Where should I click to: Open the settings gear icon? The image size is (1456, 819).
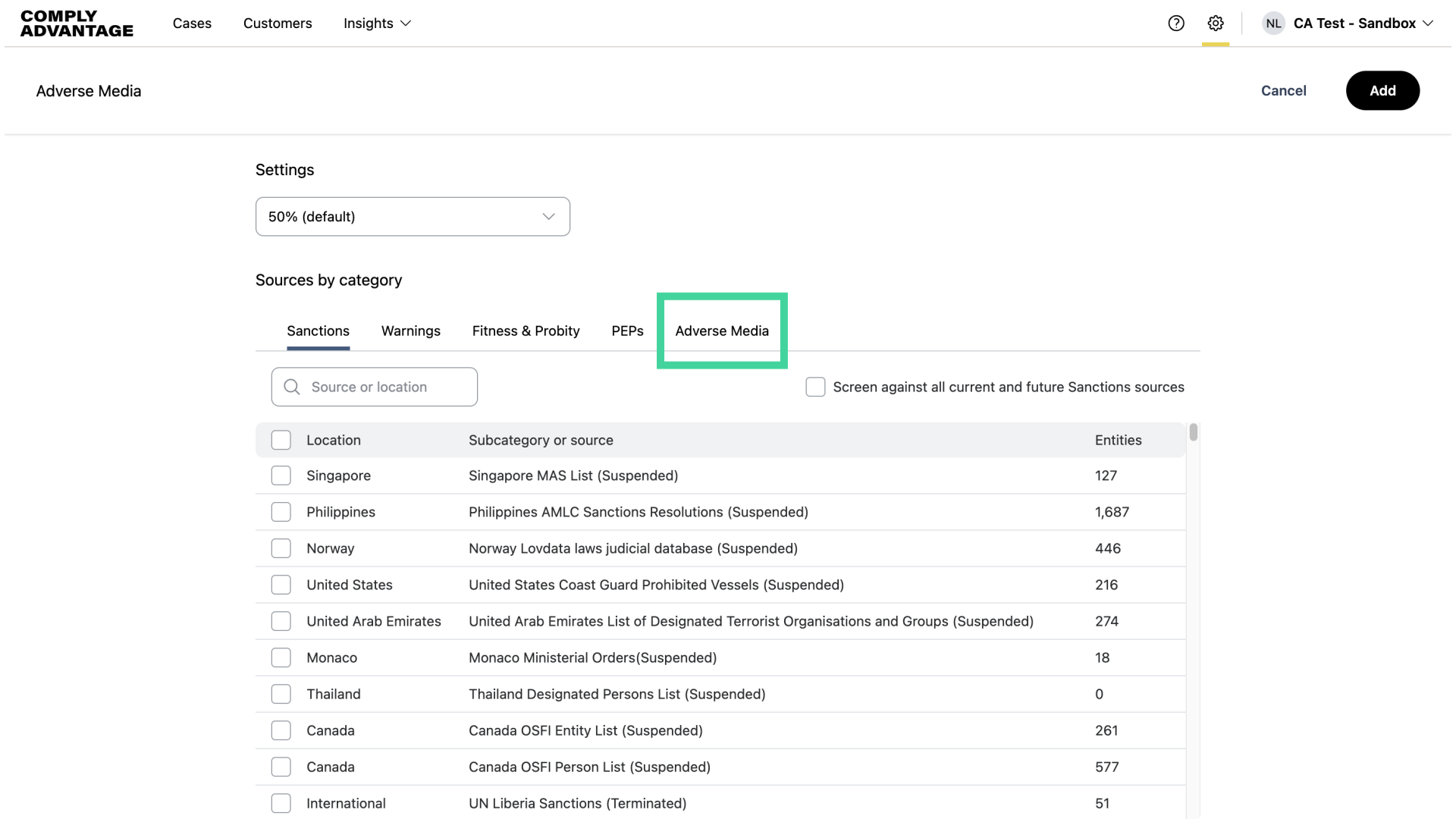[x=1216, y=24]
